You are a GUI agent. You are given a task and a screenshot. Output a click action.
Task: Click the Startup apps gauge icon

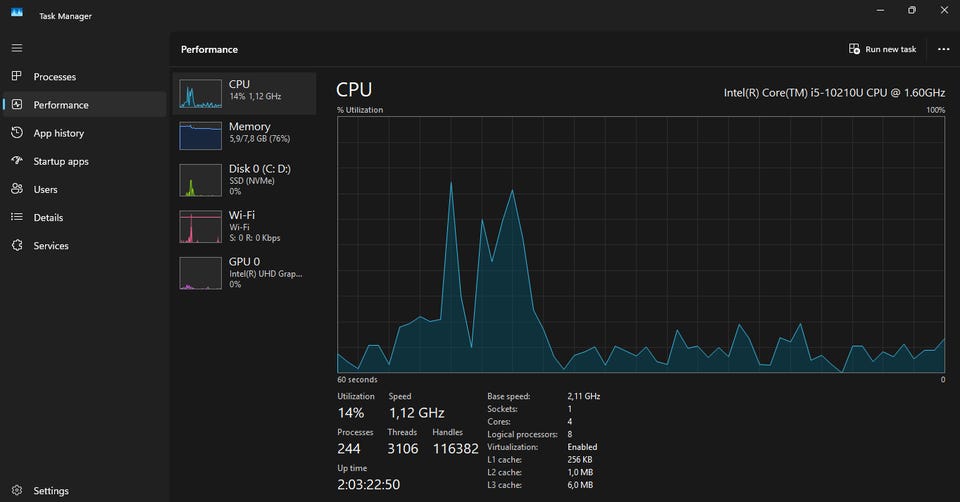click(x=17, y=160)
